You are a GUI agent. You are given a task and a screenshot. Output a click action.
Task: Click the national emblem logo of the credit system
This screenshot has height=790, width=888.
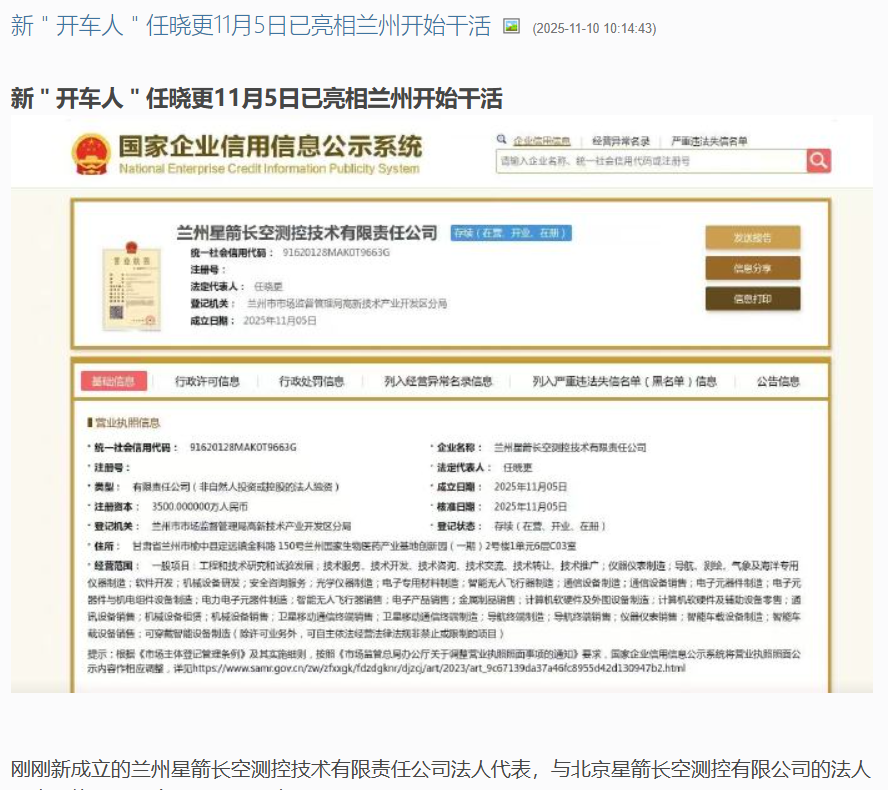tap(91, 154)
